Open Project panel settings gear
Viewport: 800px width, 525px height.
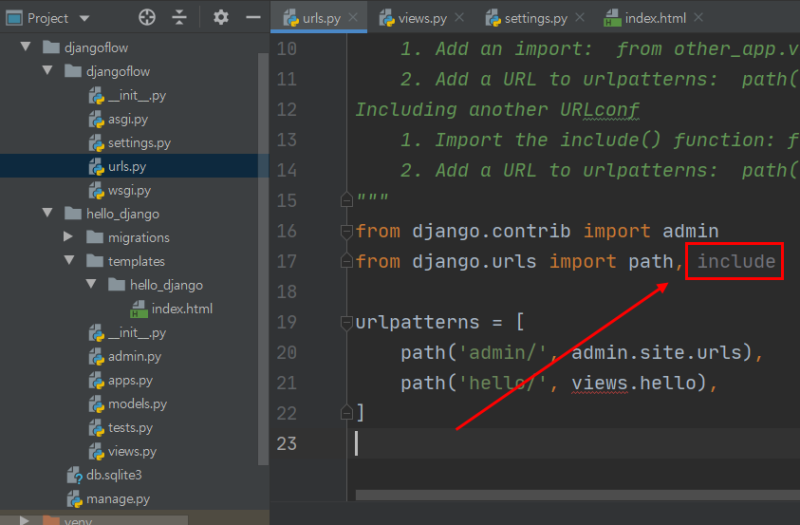click(x=221, y=17)
